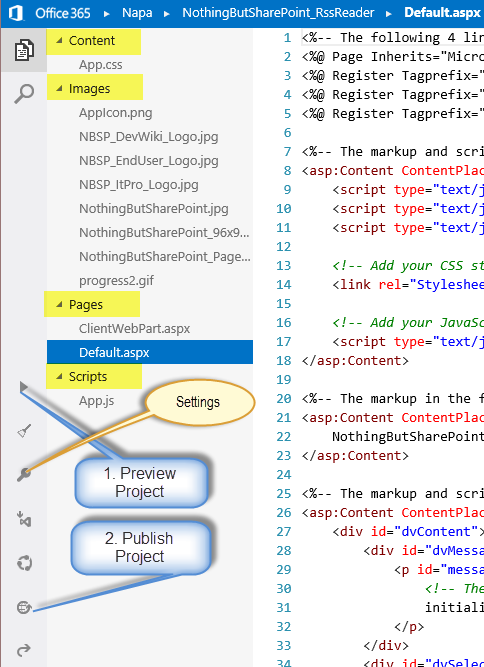484x667 pixels.
Task: Open ClientWebPart.aspx page file
Action: [x=134, y=328]
